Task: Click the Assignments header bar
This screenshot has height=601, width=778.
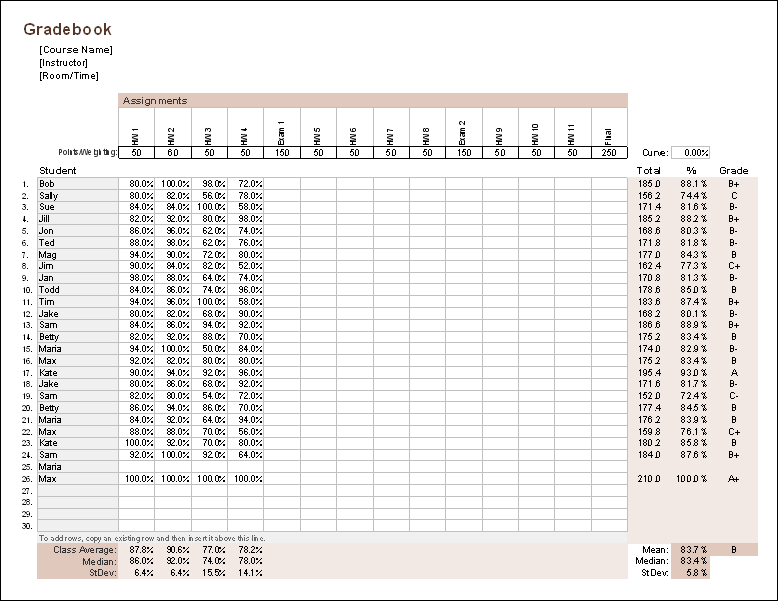Action: pos(372,101)
